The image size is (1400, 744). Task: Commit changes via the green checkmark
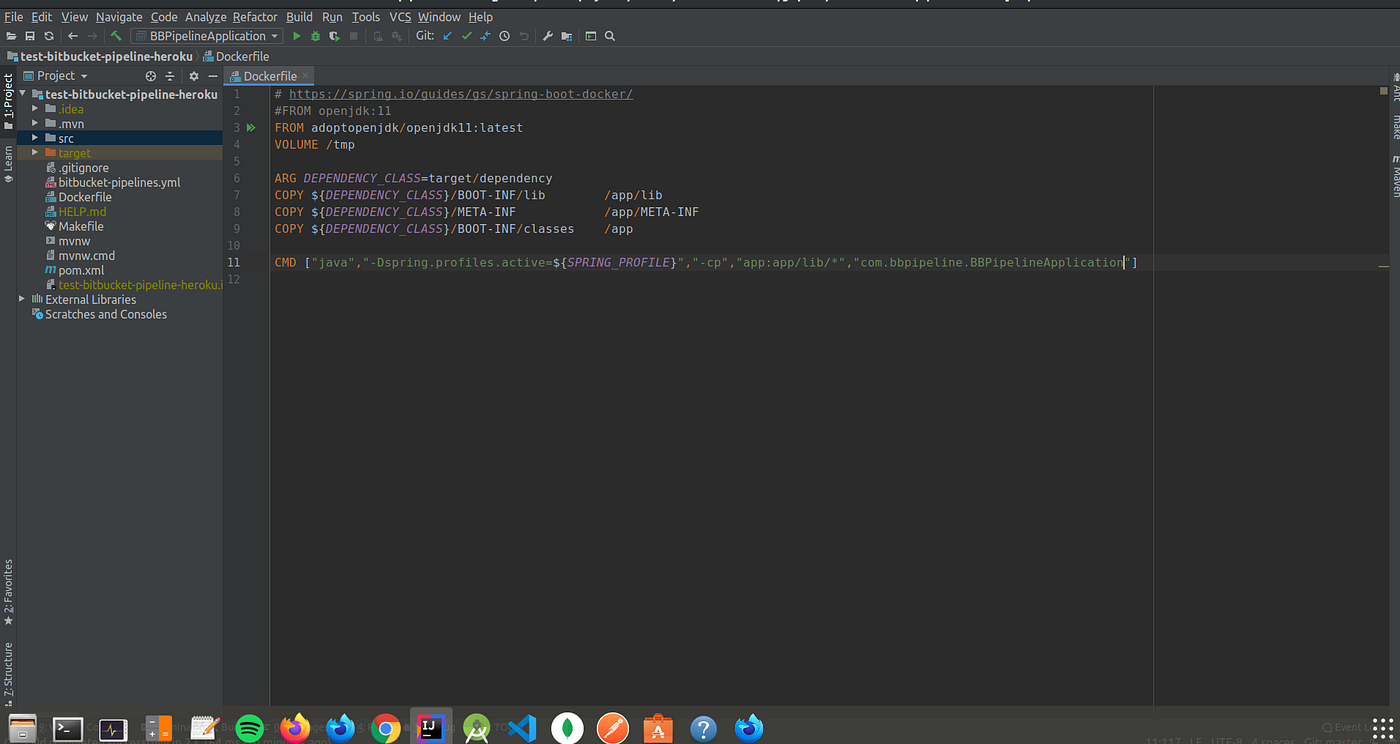pyautogui.click(x=466, y=35)
